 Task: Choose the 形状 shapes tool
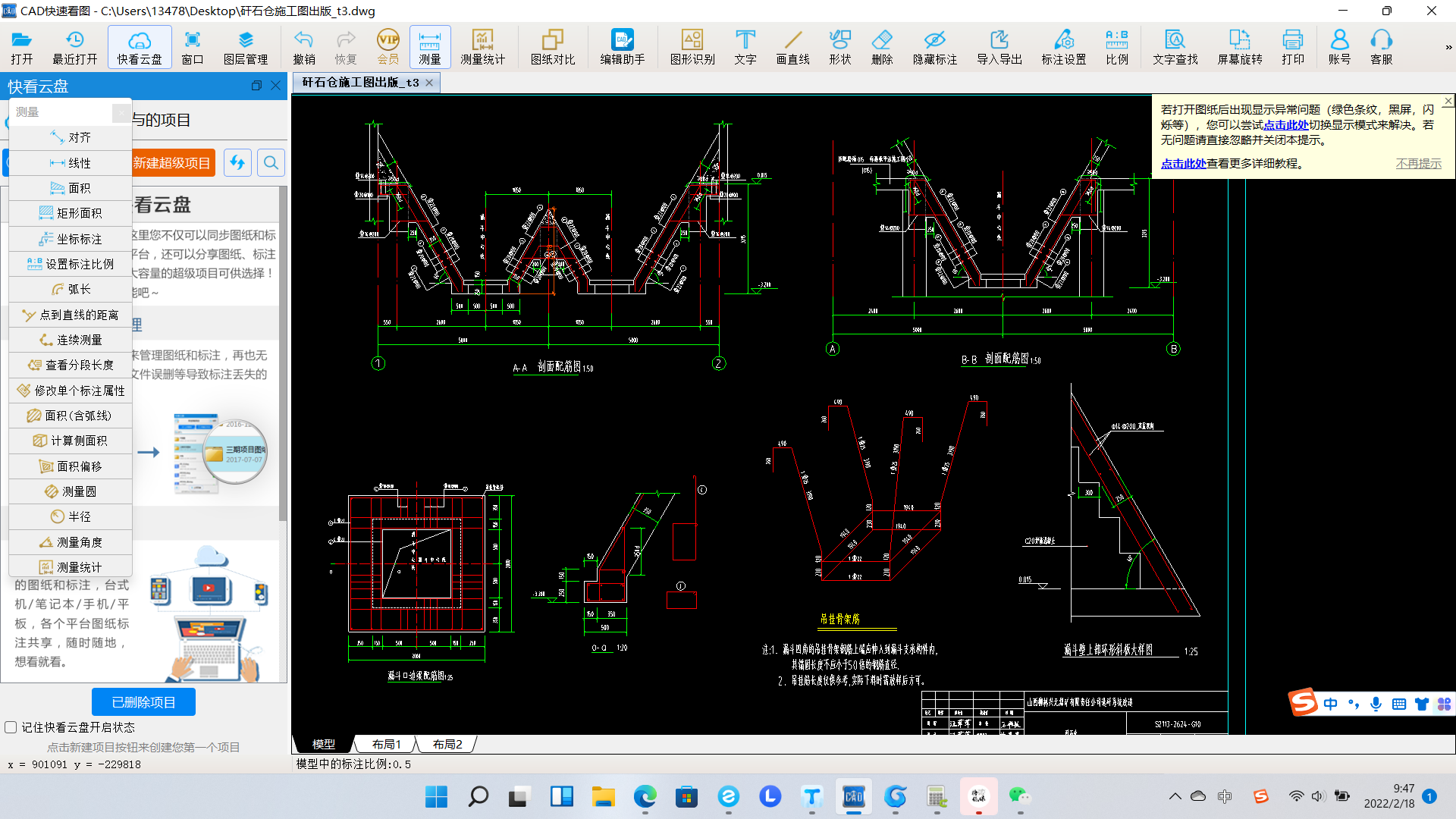pos(840,47)
